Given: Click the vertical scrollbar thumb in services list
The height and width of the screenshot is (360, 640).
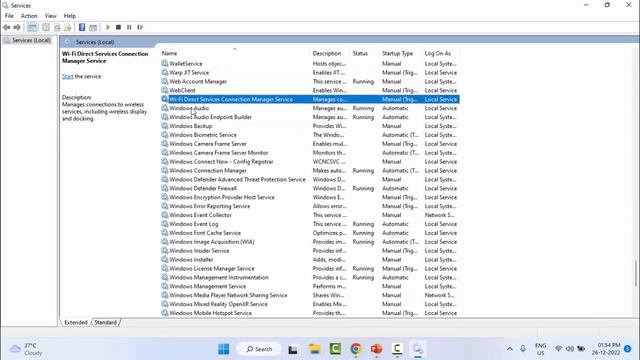Looking at the screenshot, I should [x=636, y=273].
